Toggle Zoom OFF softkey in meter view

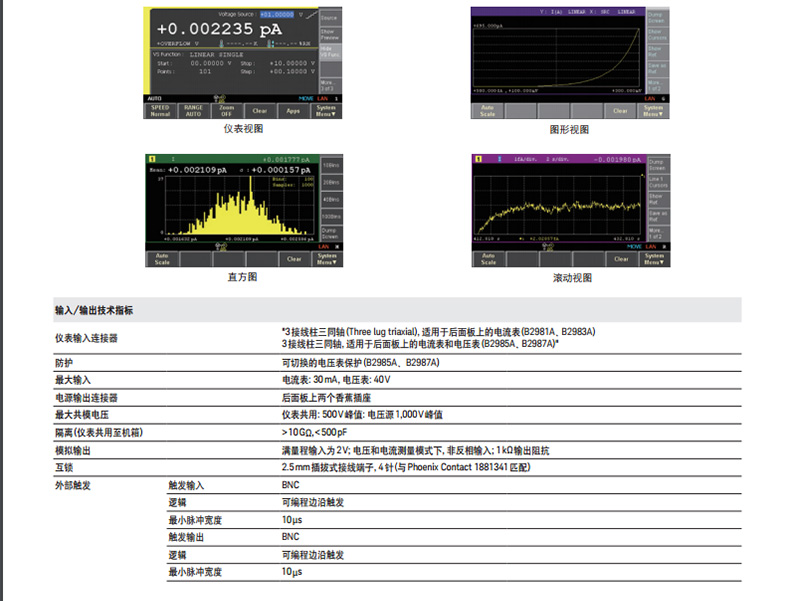[226, 111]
